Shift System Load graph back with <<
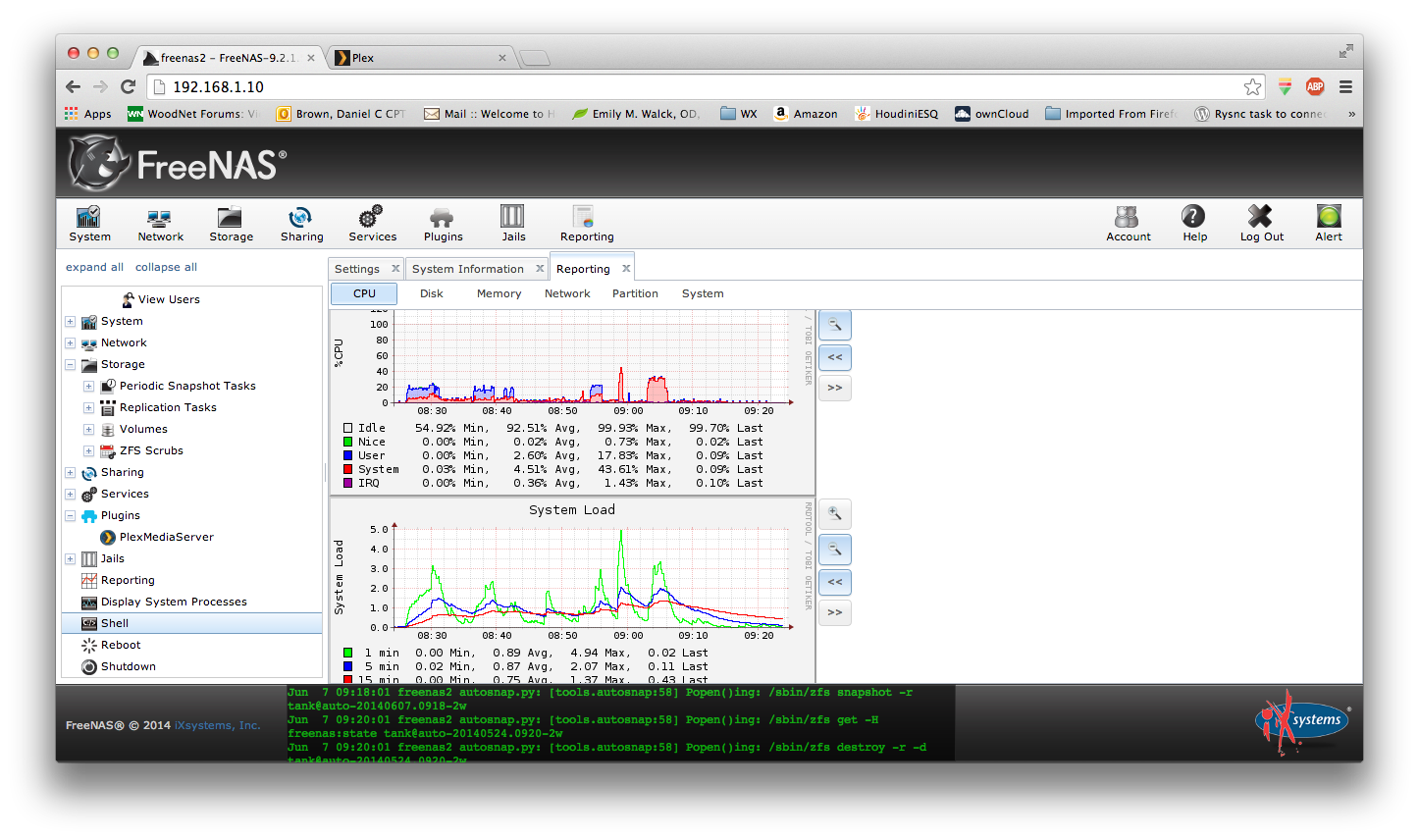Screen dimensions: 1419x840 pyautogui.click(x=835, y=582)
